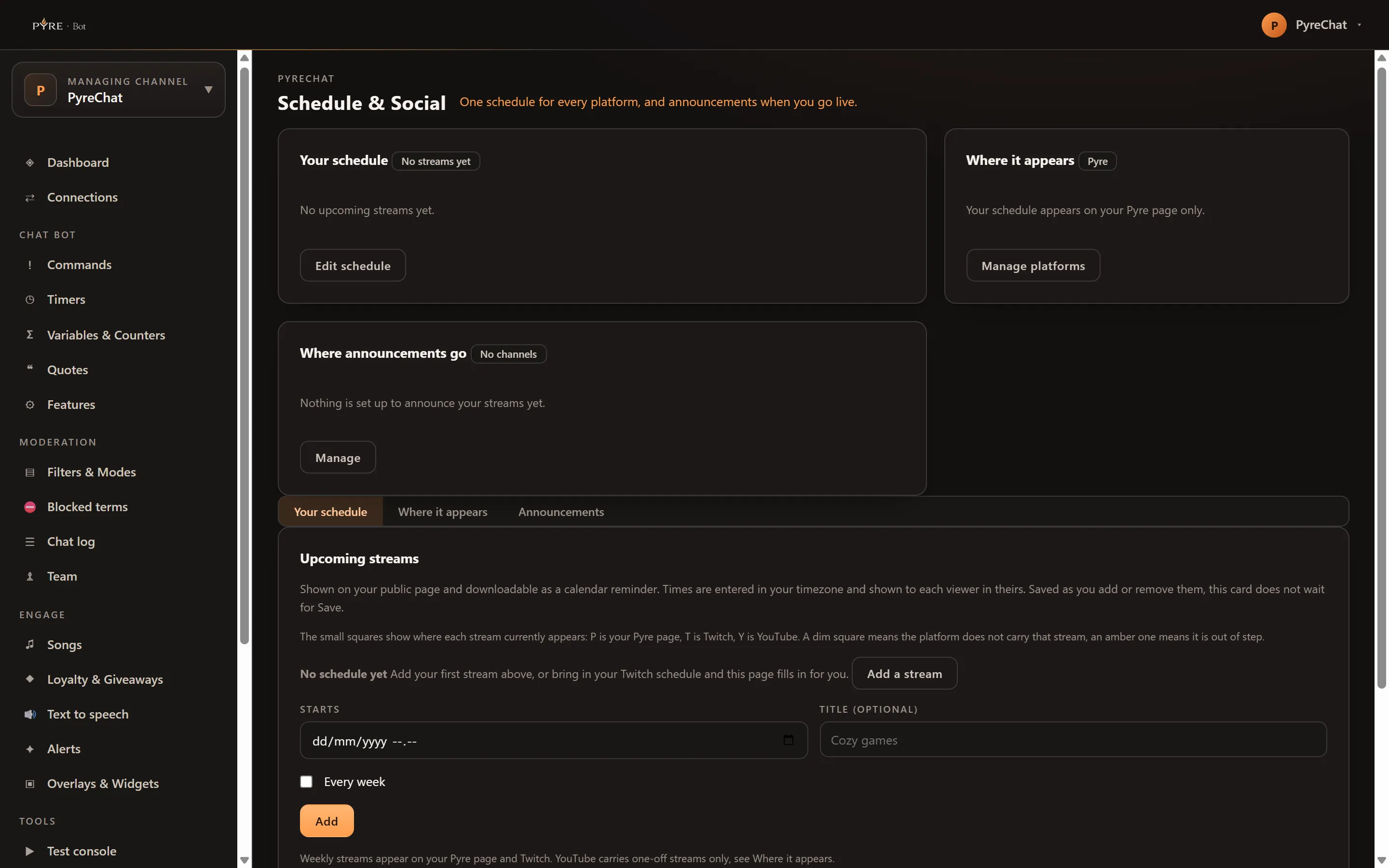
Task: Click the Add a stream button
Action: (904, 673)
